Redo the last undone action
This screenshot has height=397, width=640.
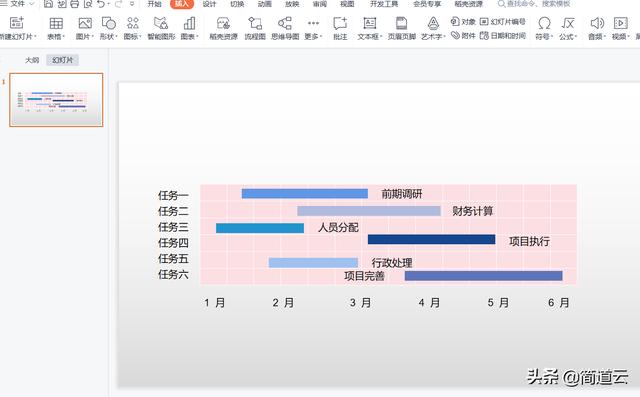[118, 4]
